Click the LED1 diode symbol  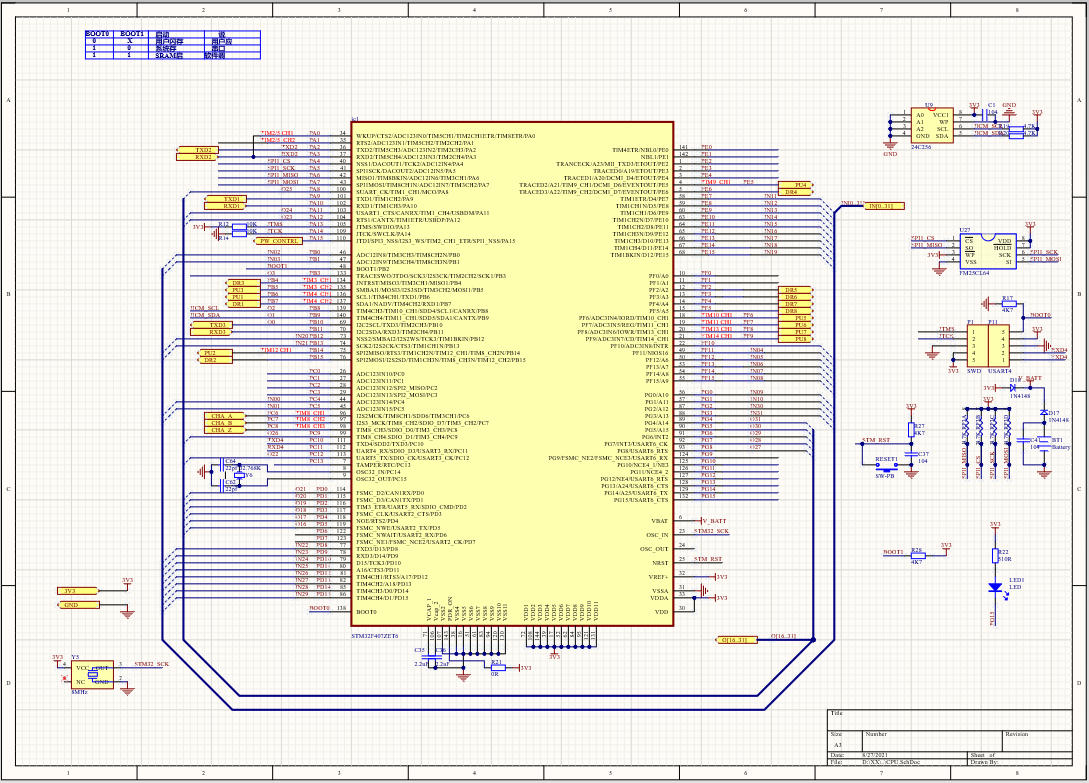(995, 588)
